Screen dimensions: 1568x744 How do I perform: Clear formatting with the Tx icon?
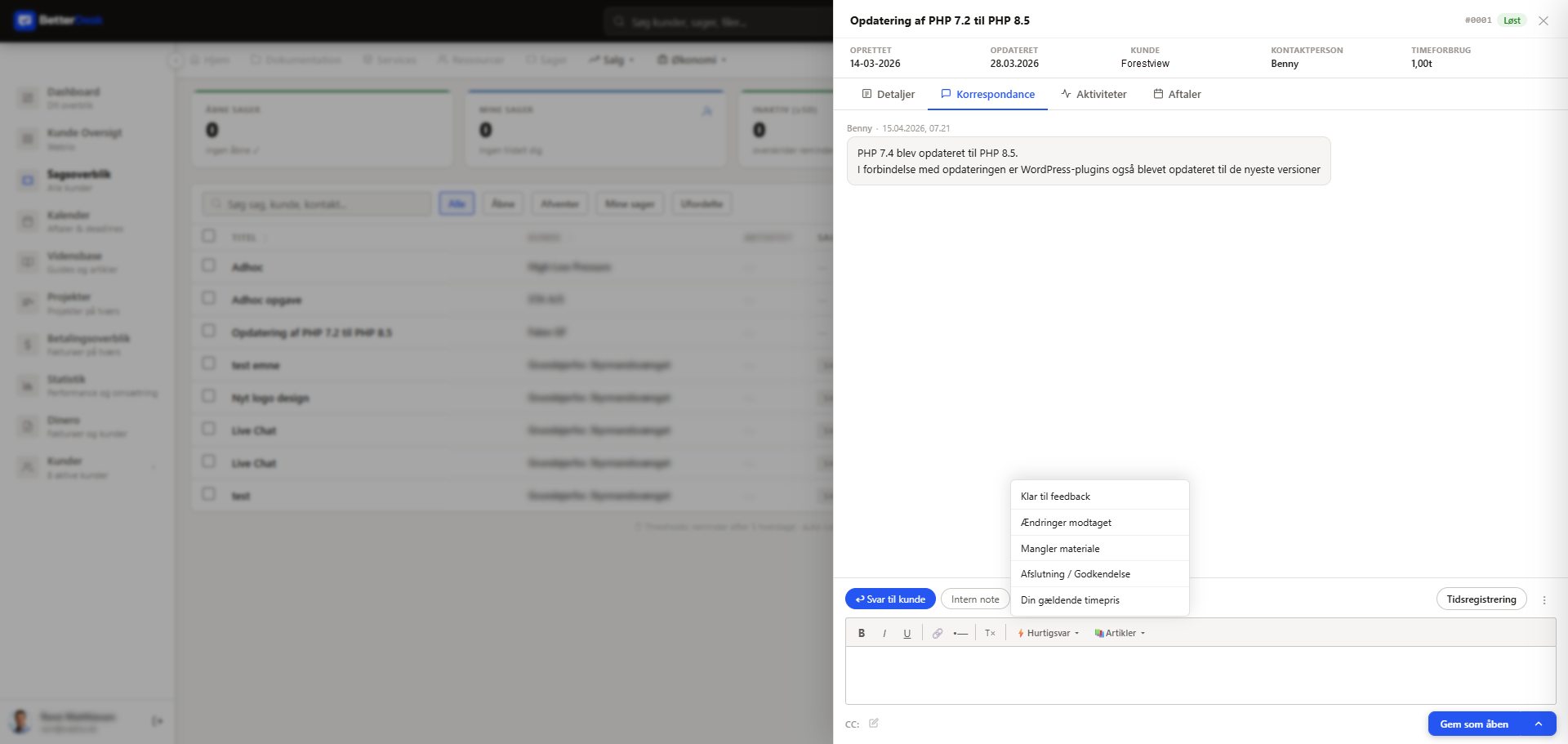pos(990,633)
